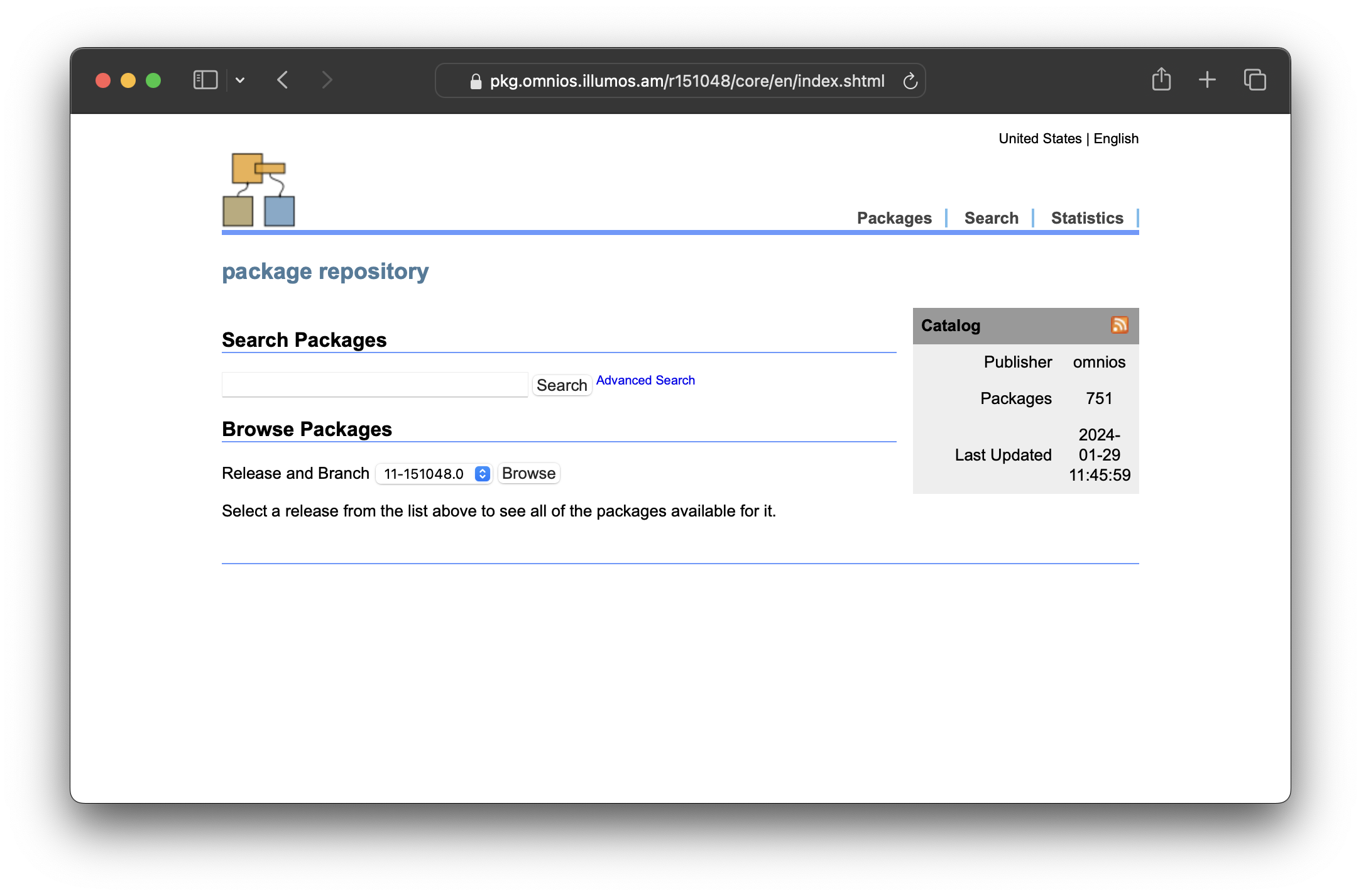Open the share sheet

[x=1161, y=80]
